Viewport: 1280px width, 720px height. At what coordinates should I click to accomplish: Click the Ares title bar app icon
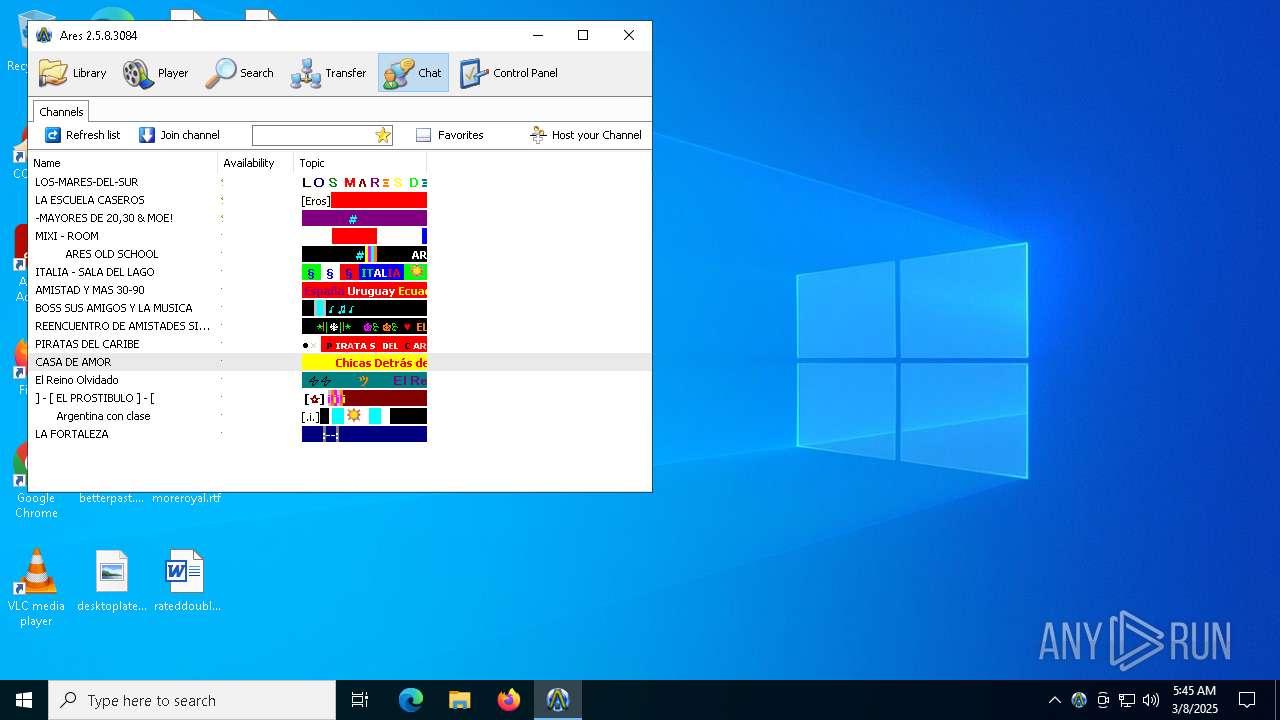tap(44, 35)
